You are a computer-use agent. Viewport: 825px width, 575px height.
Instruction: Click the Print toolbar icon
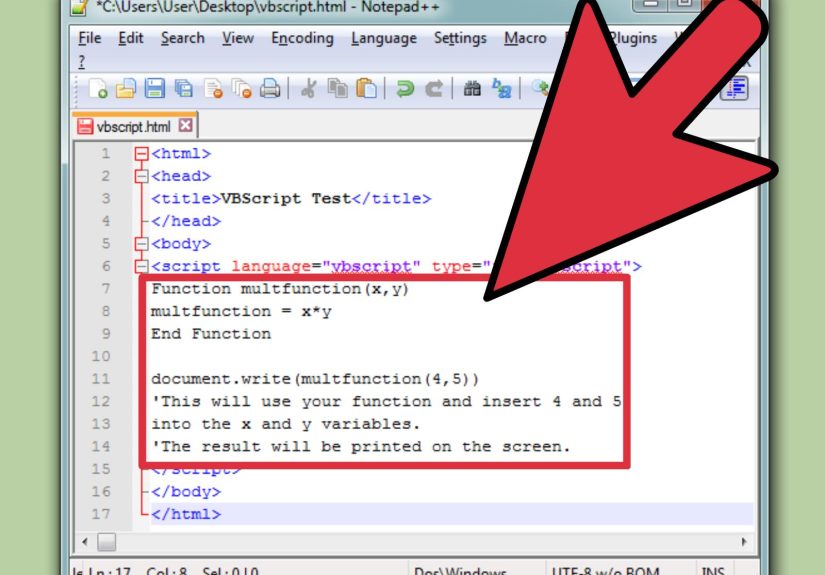(270, 88)
